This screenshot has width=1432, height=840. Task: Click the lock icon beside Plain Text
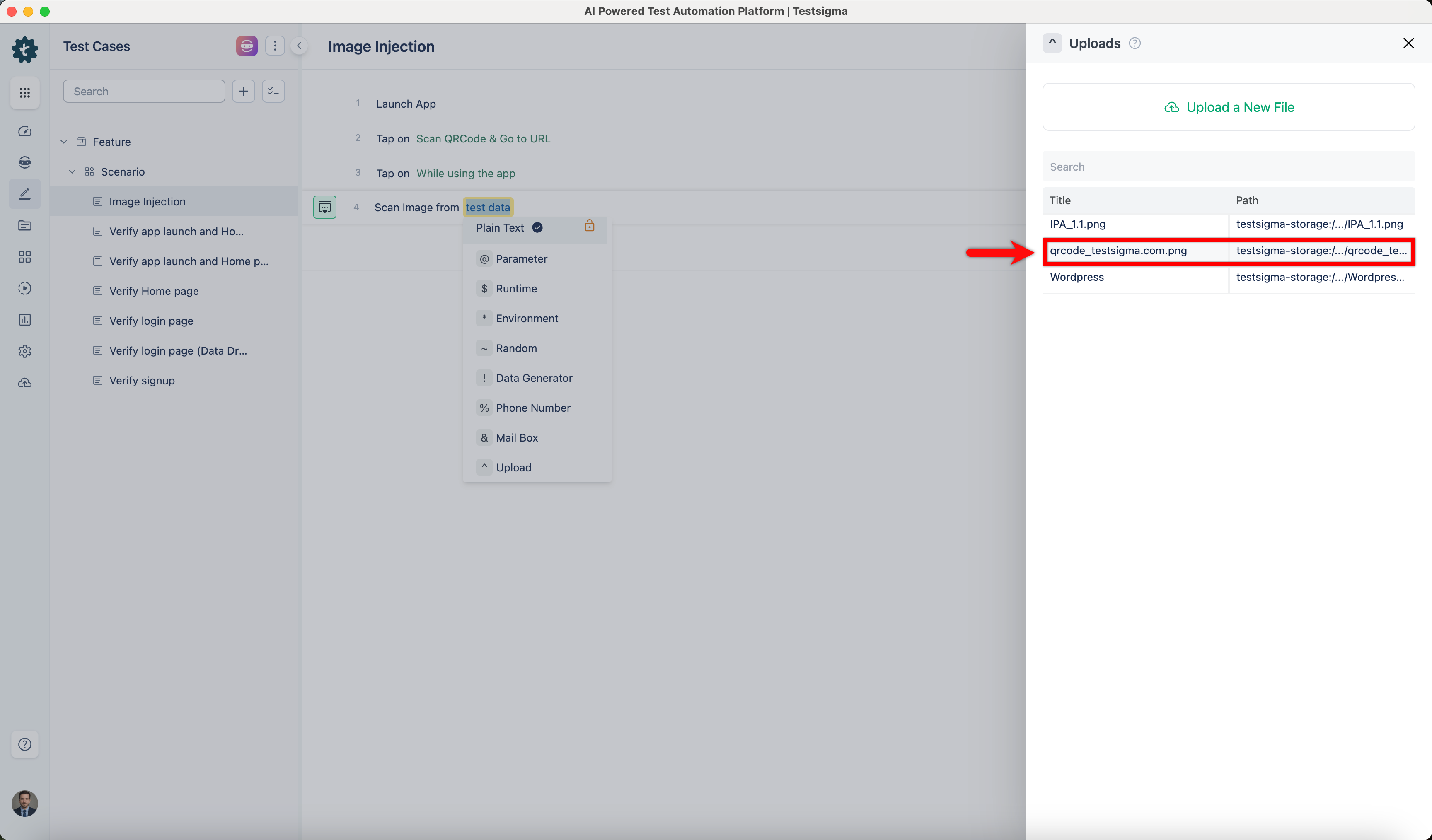pos(589,226)
